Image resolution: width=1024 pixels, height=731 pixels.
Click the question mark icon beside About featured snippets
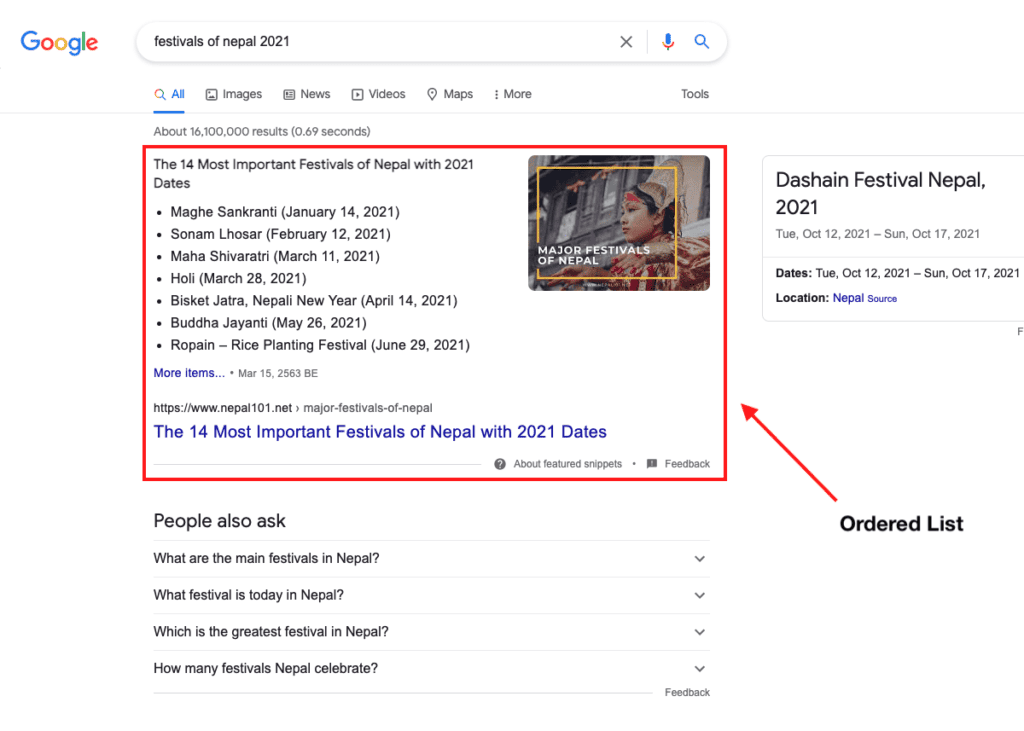pos(500,464)
